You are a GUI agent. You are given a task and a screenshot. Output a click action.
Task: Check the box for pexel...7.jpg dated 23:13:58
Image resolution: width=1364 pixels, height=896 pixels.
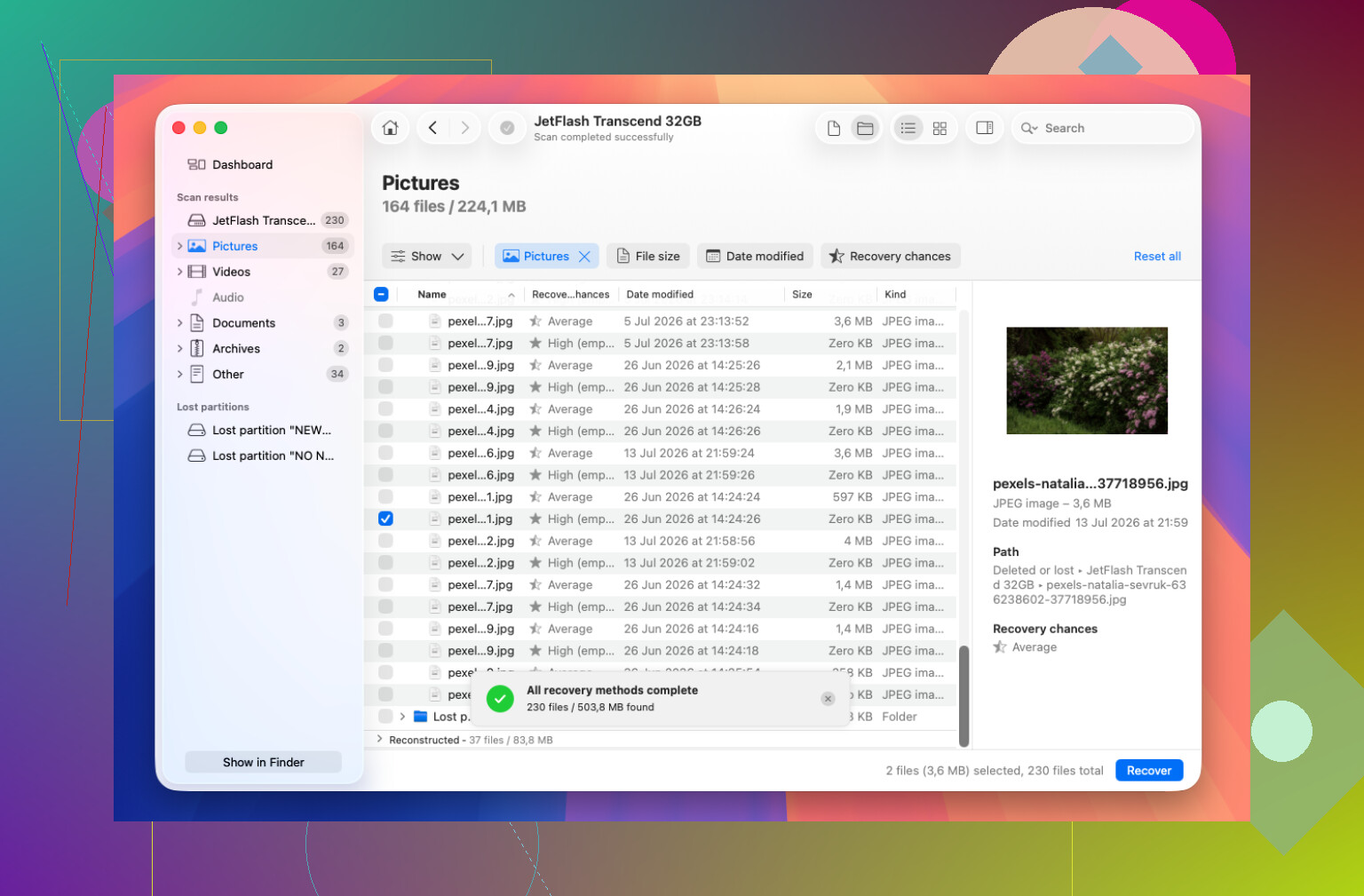point(385,343)
